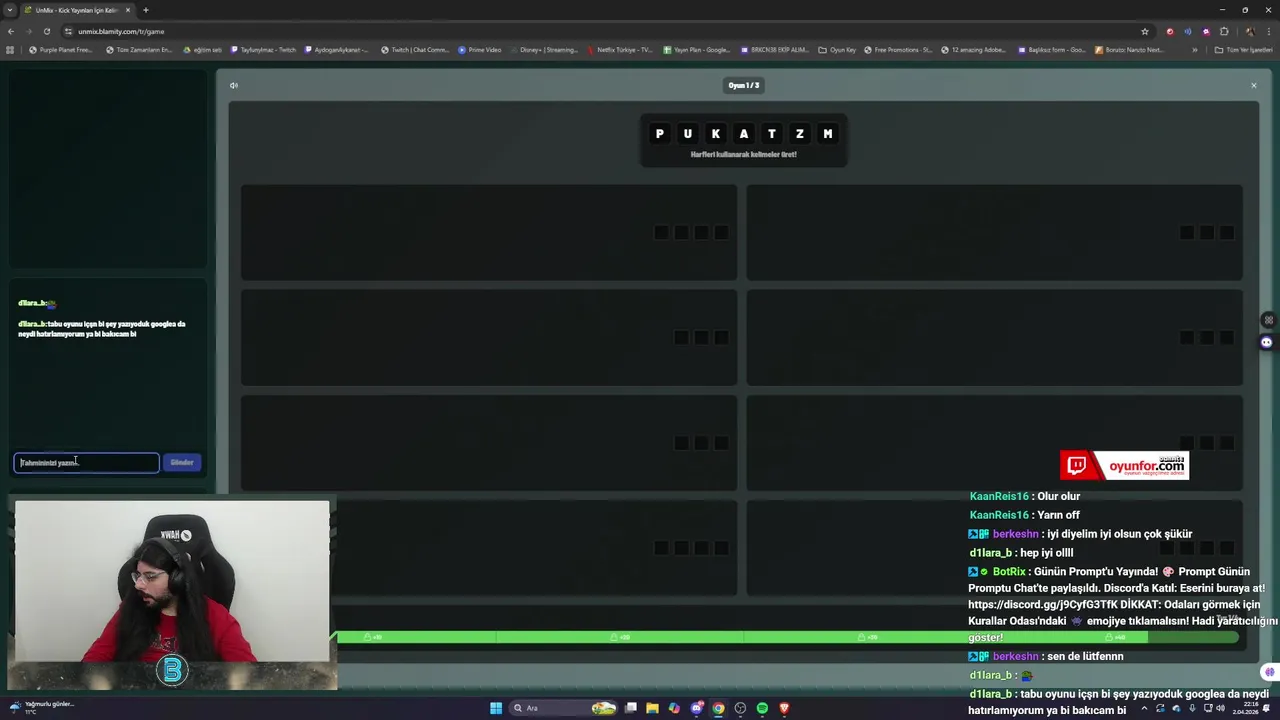Image resolution: width=1280 pixels, height=720 pixels.
Task: Open the browser Extensions puzzle icon
Action: (x=1224, y=31)
